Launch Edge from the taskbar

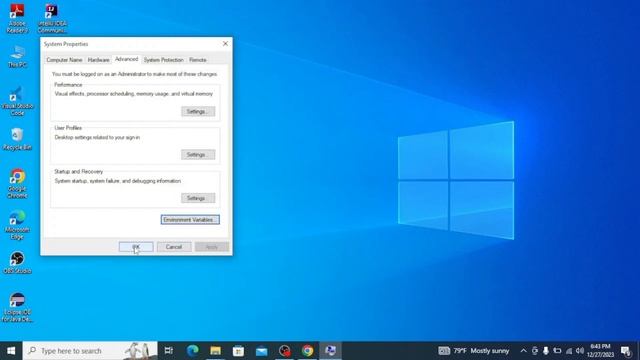pyautogui.click(x=192, y=351)
